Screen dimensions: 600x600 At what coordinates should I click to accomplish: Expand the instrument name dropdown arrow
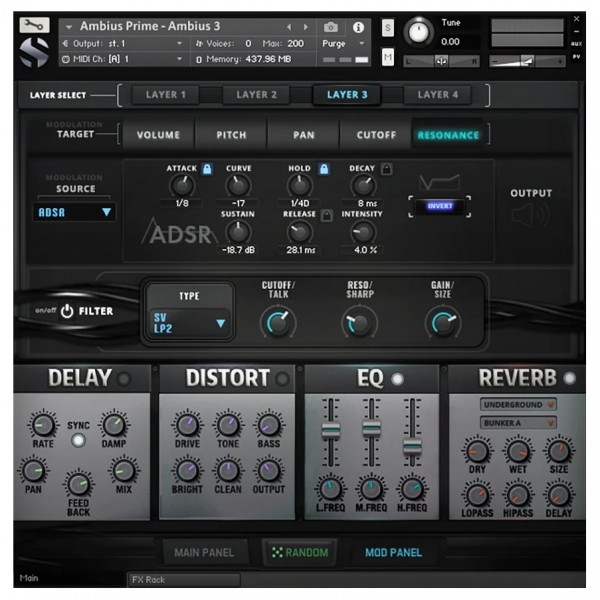coord(69,27)
